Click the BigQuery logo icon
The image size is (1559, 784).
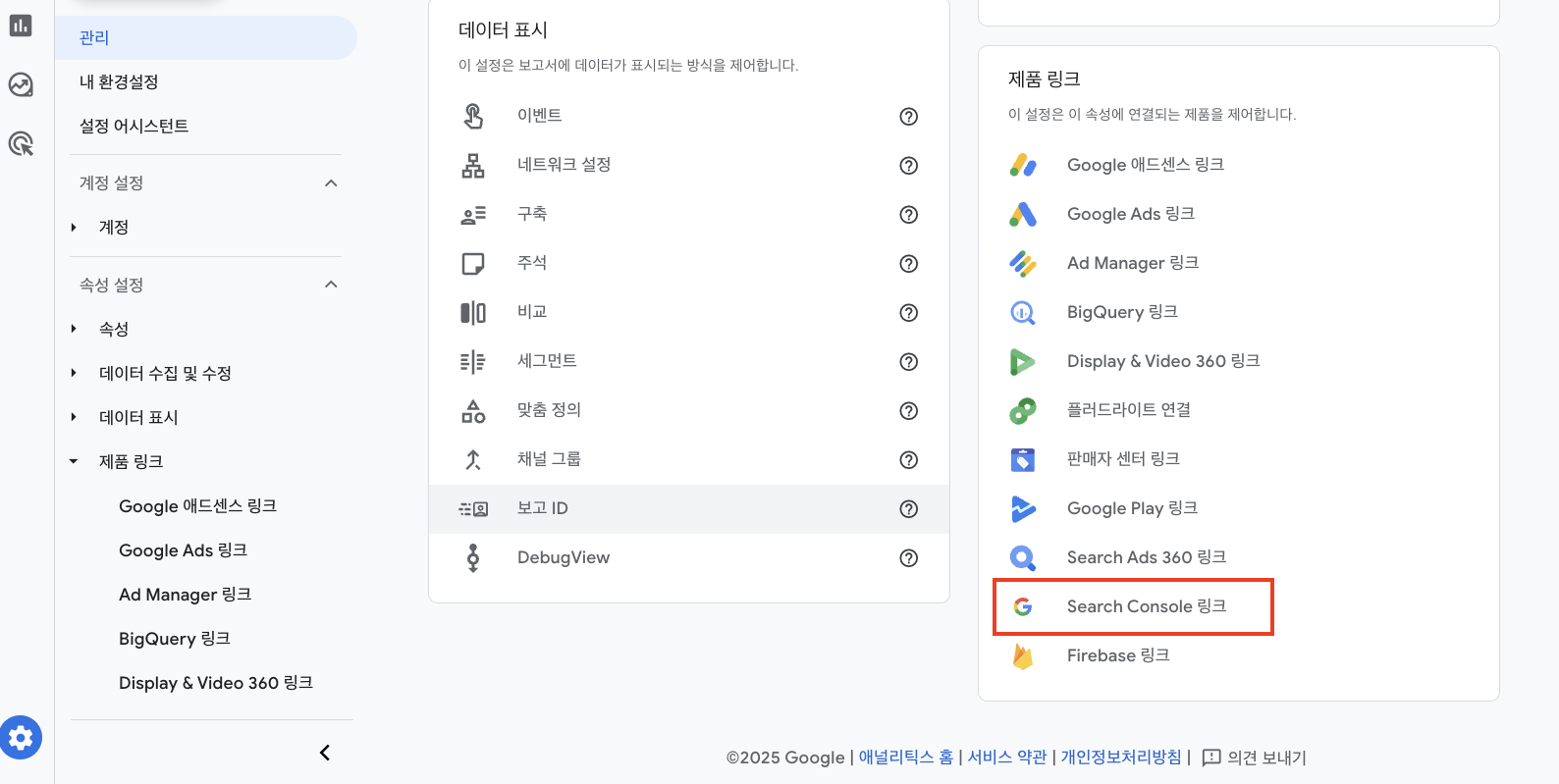click(1023, 312)
